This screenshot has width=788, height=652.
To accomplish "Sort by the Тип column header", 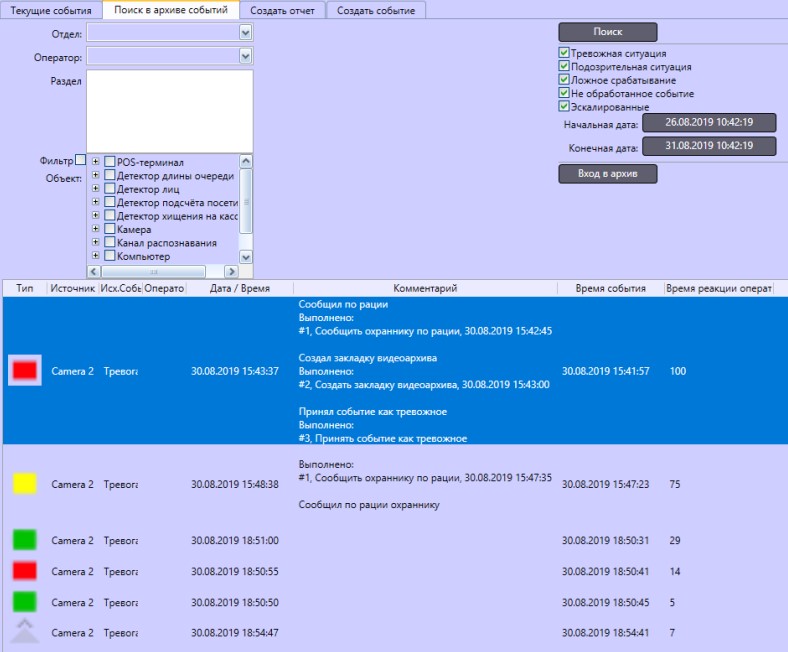I will click(25, 288).
